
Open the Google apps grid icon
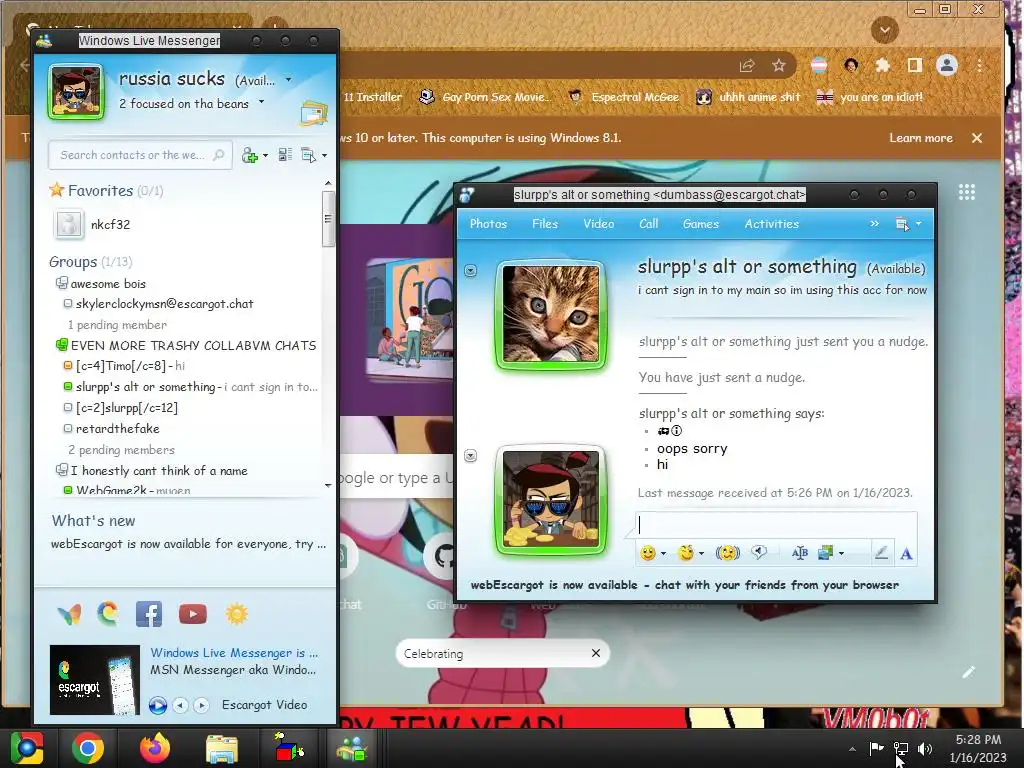(967, 192)
